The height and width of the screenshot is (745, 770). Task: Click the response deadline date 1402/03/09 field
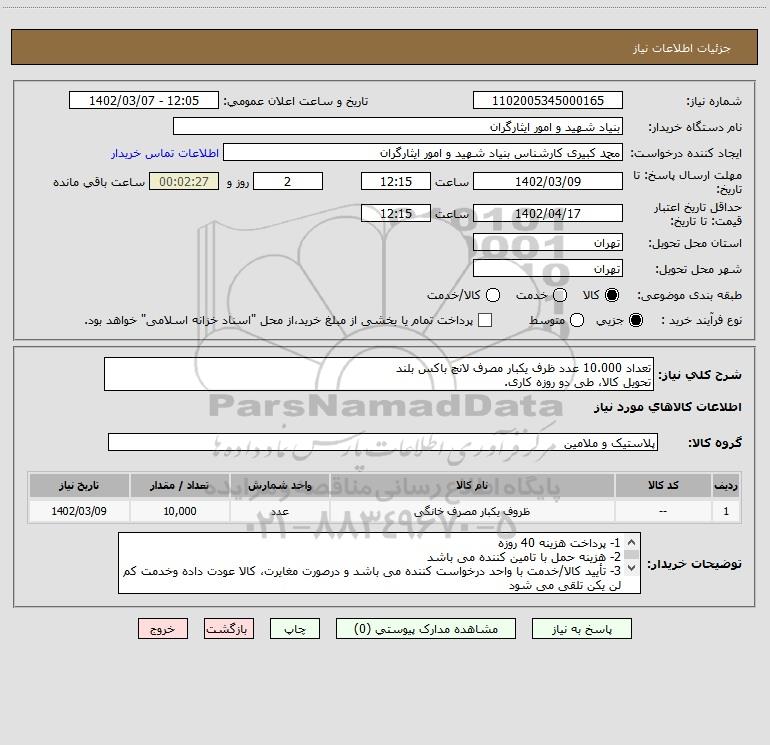click(x=548, y=181)
